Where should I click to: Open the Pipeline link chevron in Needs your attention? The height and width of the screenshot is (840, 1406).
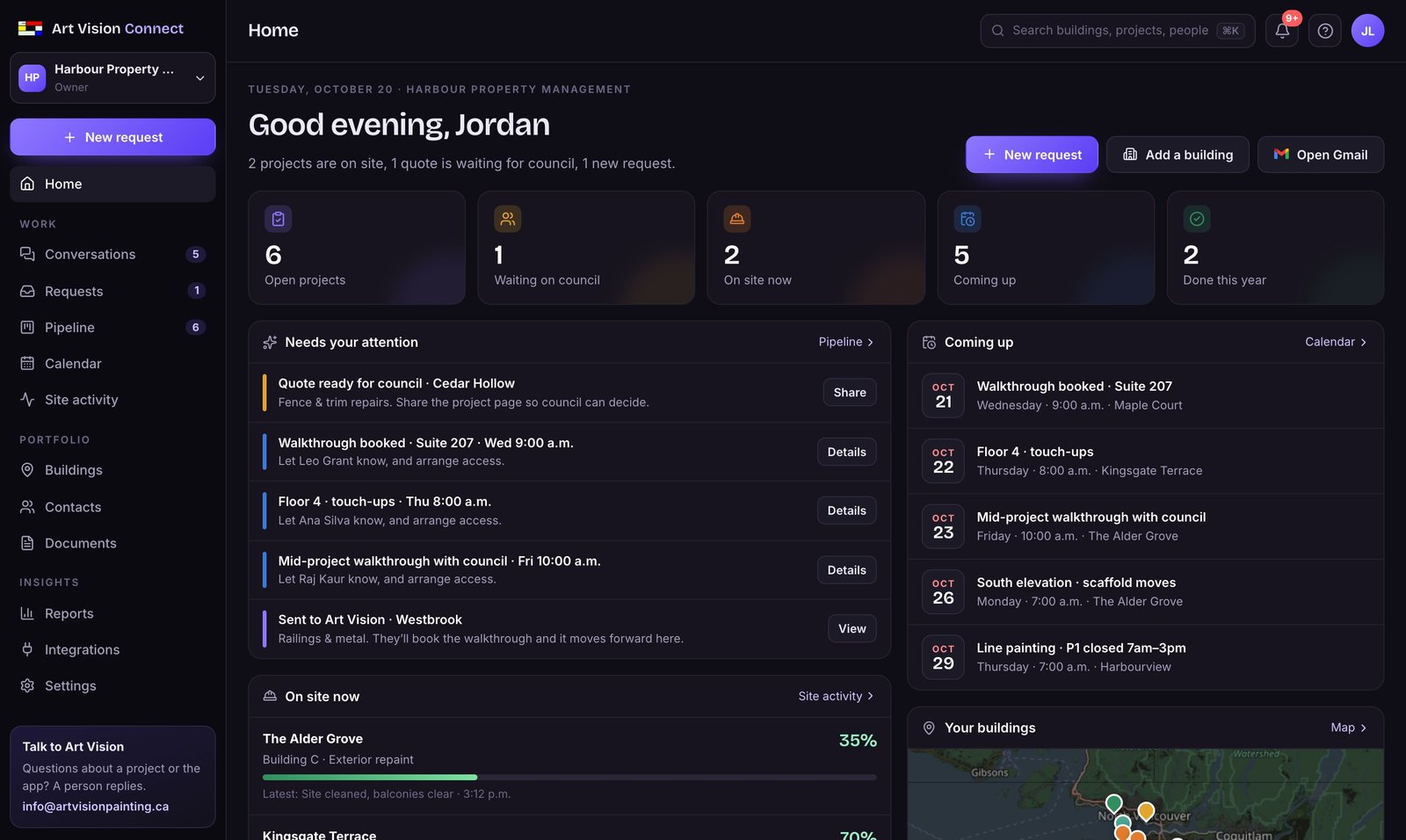[x=870, y=343]
